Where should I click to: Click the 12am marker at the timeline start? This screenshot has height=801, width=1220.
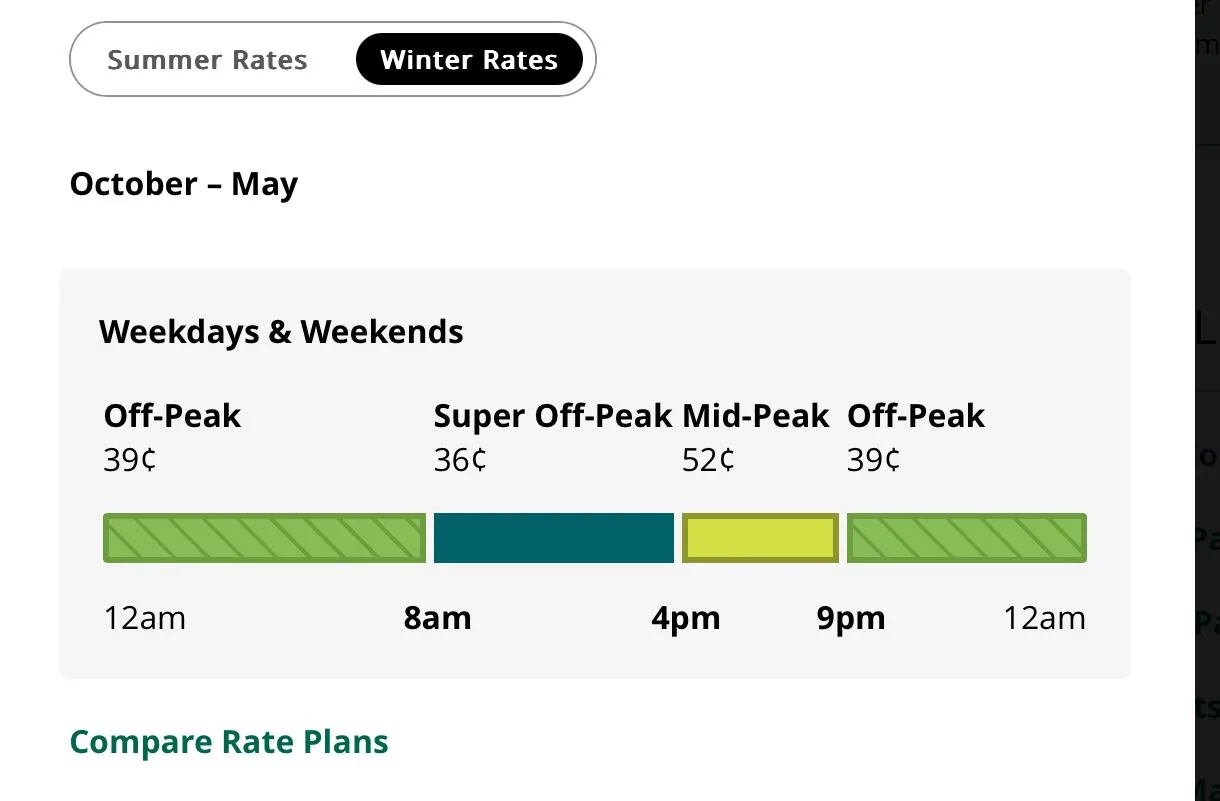(x=145, y=618)
